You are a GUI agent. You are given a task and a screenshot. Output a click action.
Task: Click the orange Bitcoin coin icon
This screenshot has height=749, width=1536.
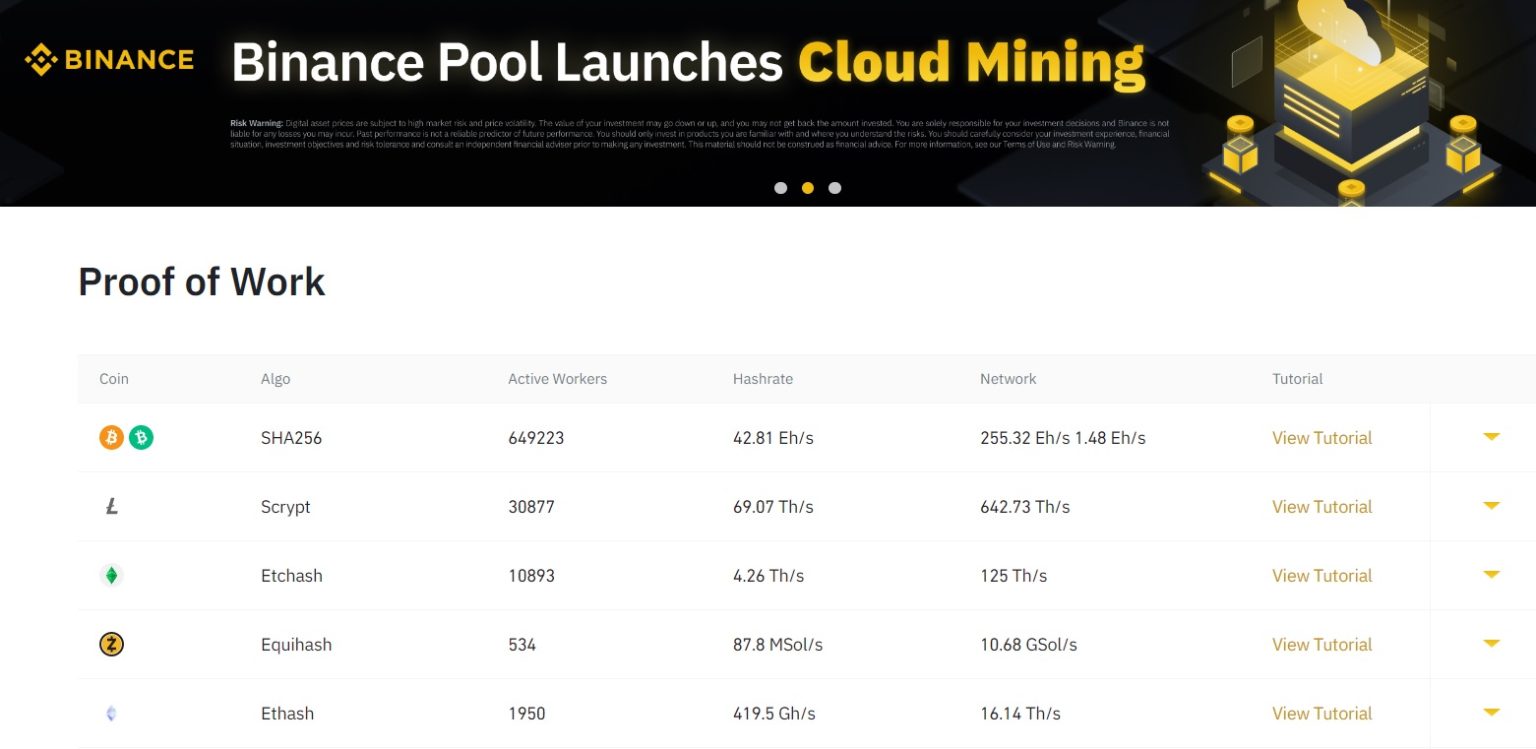[x=111, y=437]
